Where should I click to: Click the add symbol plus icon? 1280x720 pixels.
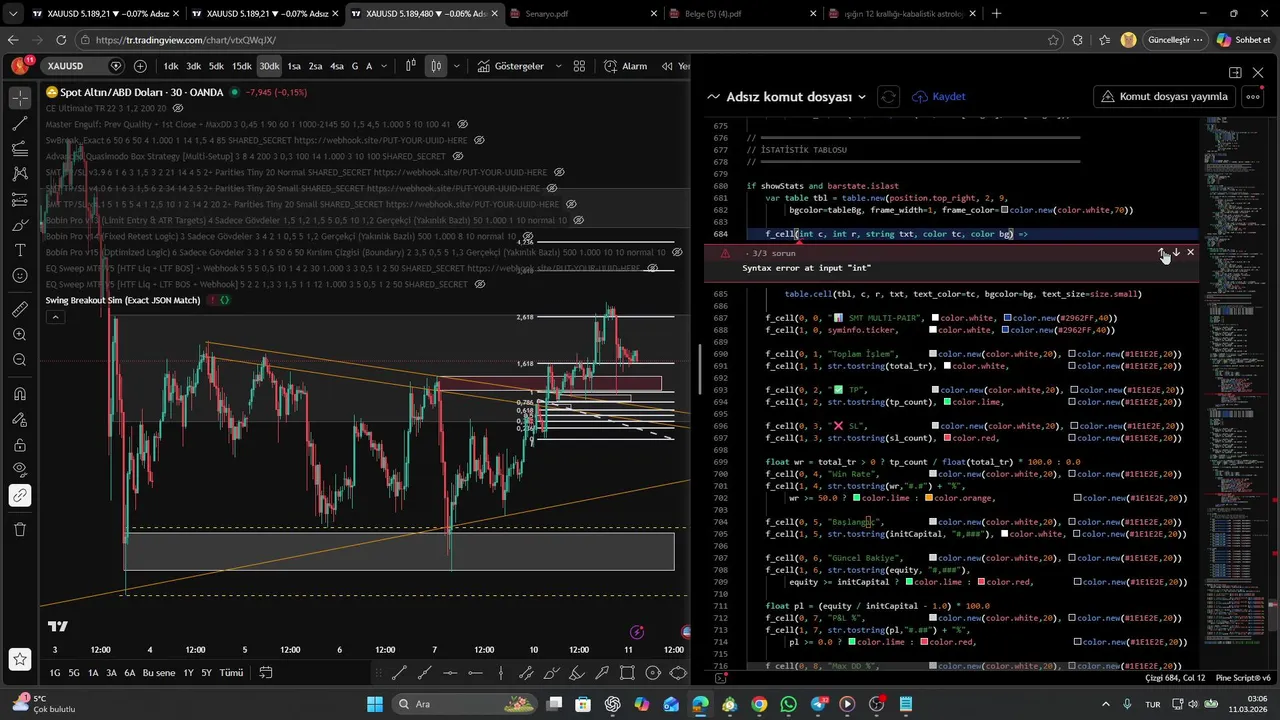pos(140,66)
